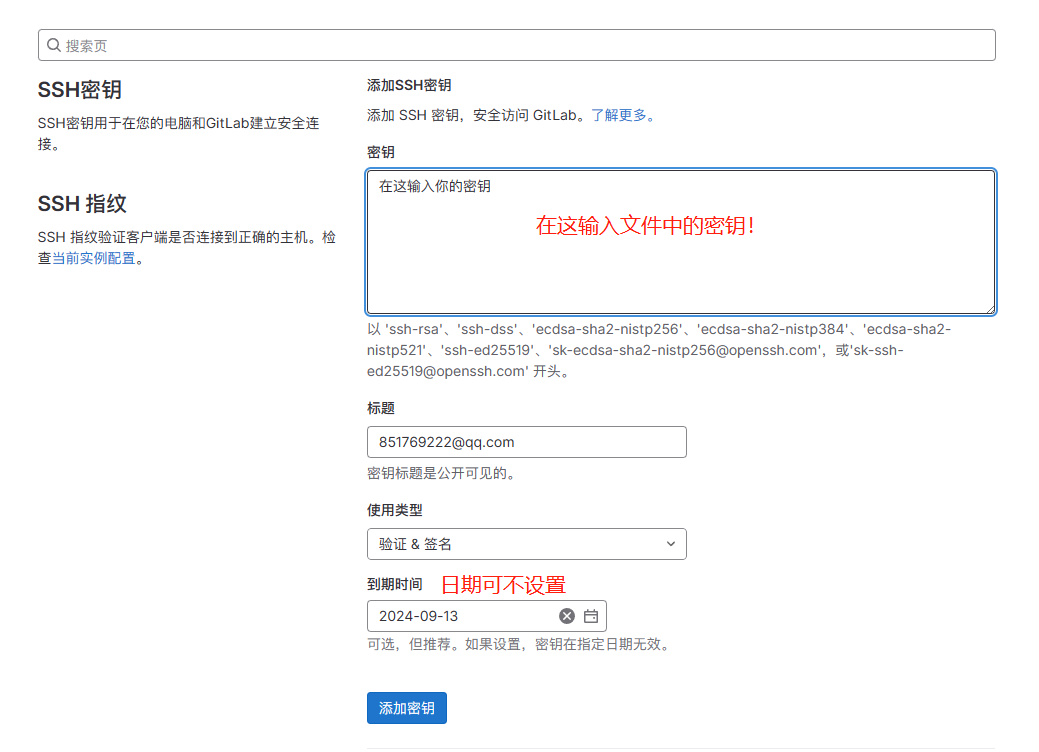This screenshot has width=1039, height=752.
Task: Click the SSH 指纹 heading
Action: (x=82, y=203)
